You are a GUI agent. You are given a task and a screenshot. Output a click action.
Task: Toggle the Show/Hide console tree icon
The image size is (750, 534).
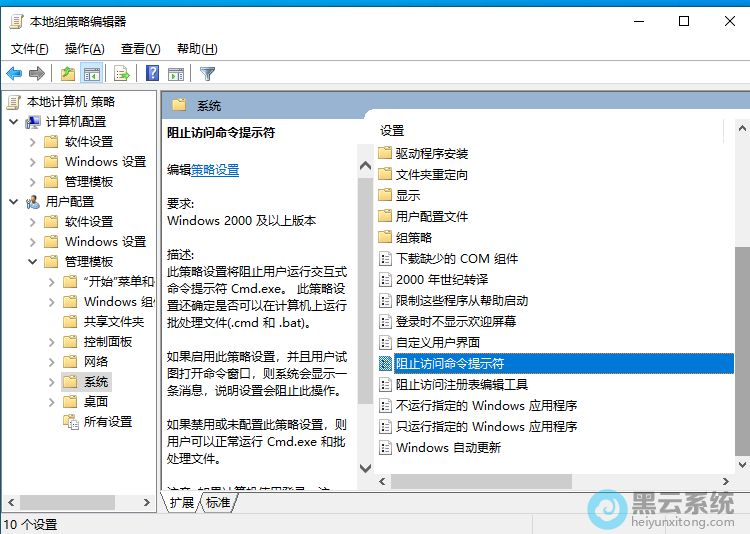point(92,74)
